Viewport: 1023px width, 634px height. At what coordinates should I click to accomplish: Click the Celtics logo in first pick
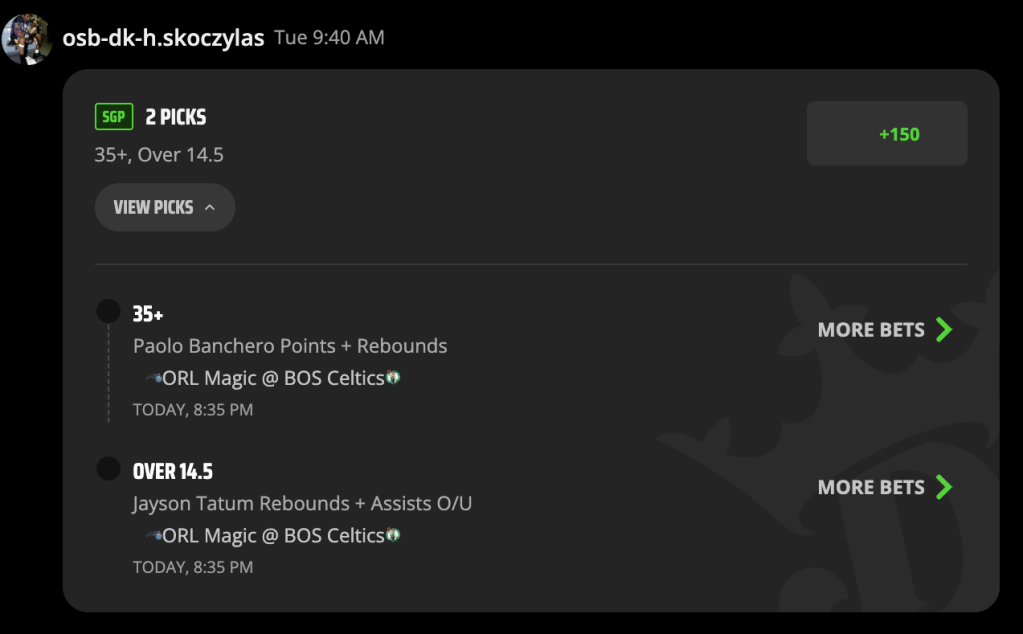pyautogui.click(x=393, y=377)
